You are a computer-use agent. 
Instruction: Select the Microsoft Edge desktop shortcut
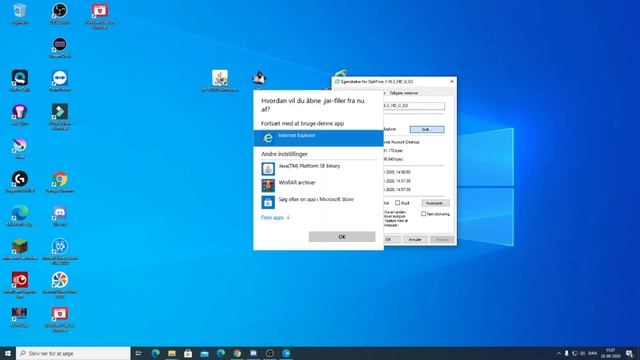point(20,216)
